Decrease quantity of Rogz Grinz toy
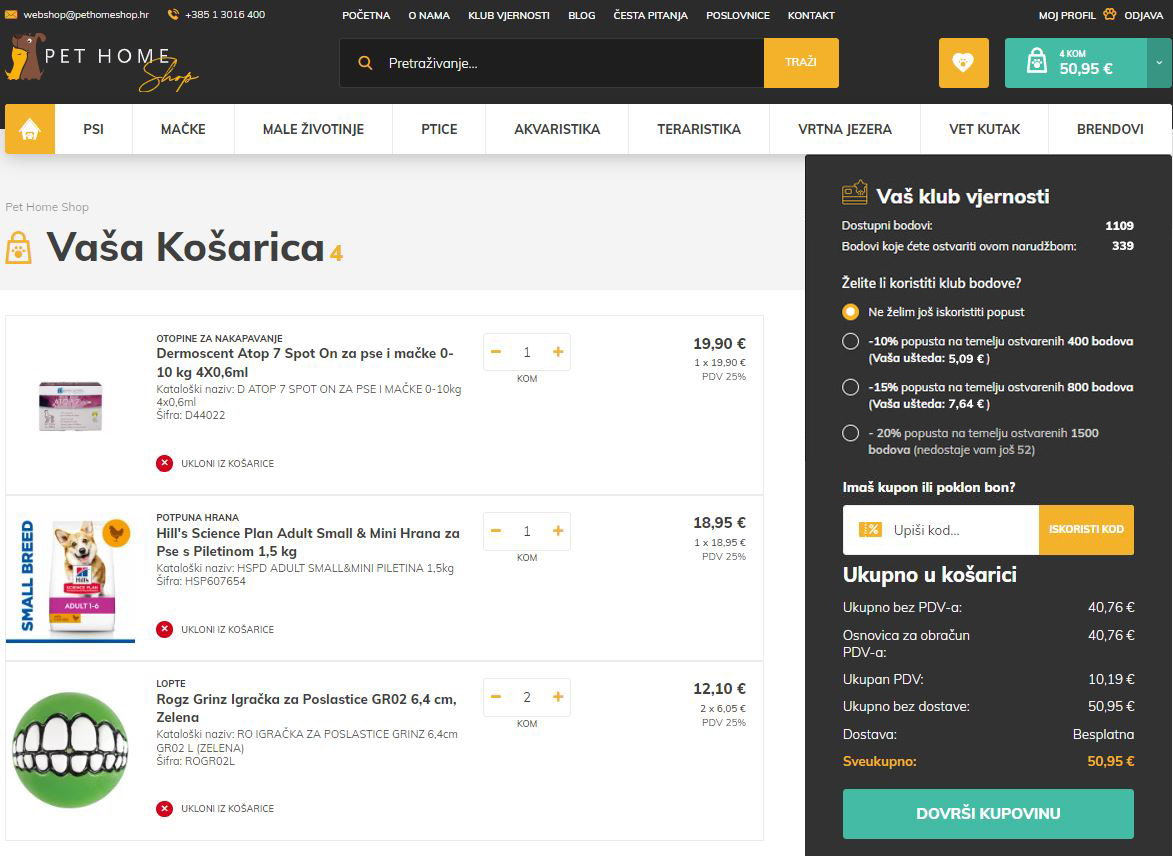The image size is (1173, 856). [496, 697]
